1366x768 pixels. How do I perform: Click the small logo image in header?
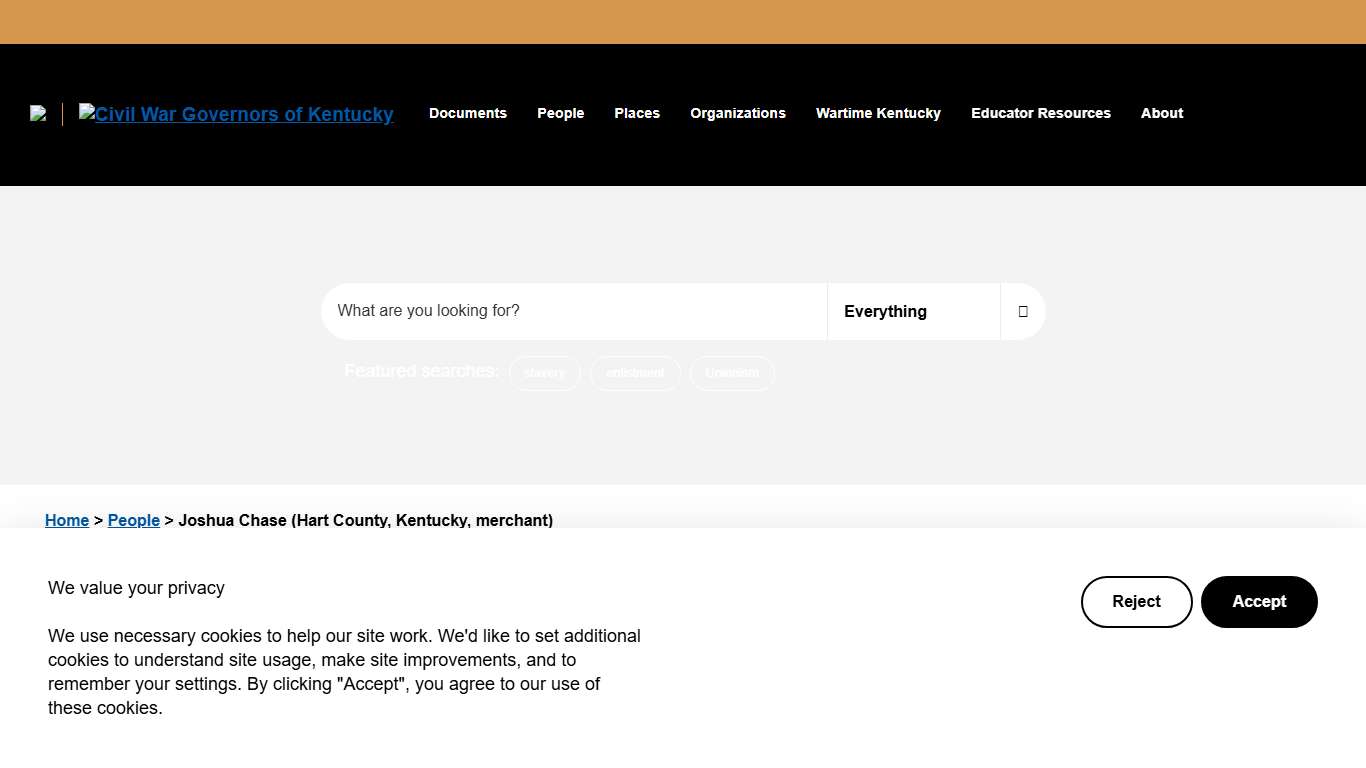38,114
